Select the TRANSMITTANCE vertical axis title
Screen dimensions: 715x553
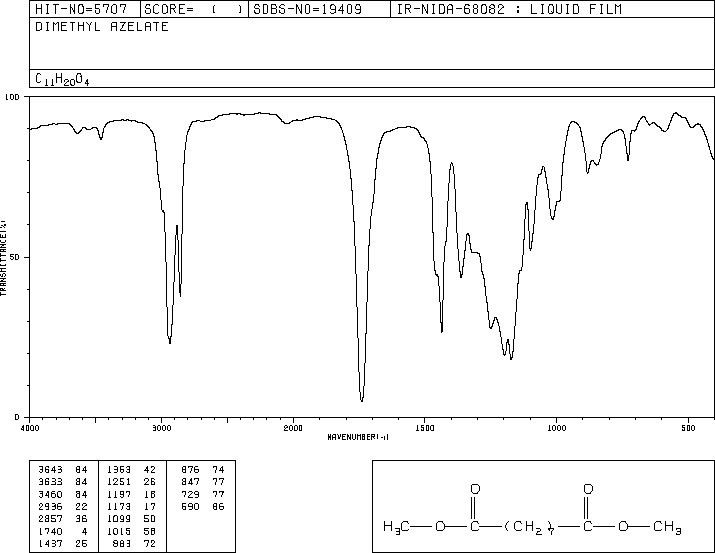point(3,258)
